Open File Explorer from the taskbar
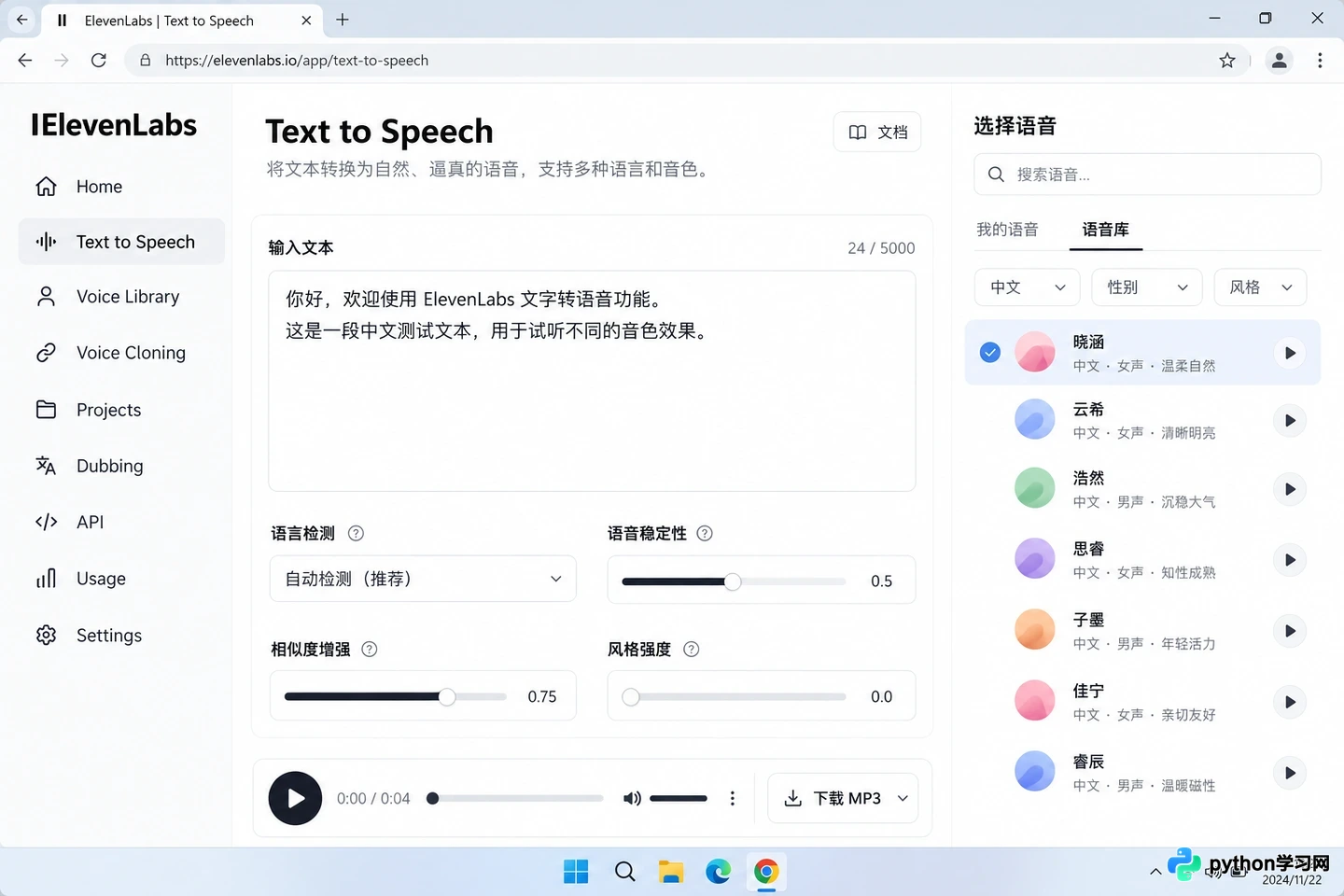Viewport: 1344px width, 896px height. 671,872
